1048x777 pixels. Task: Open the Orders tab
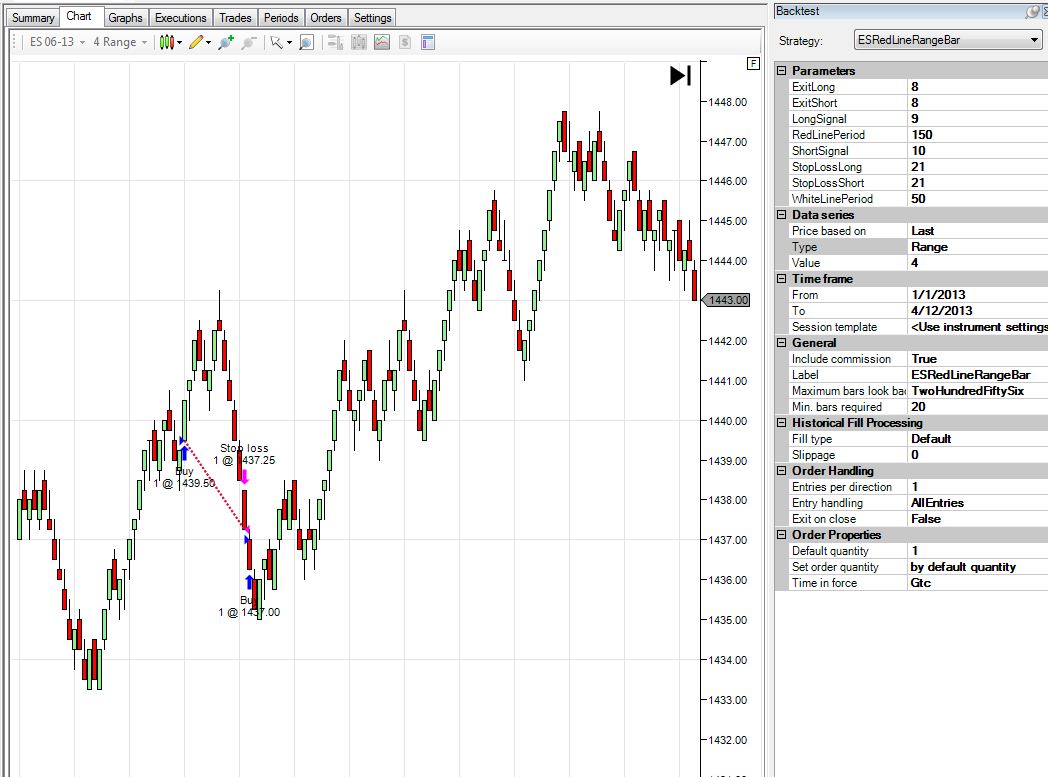pos(325,18)
